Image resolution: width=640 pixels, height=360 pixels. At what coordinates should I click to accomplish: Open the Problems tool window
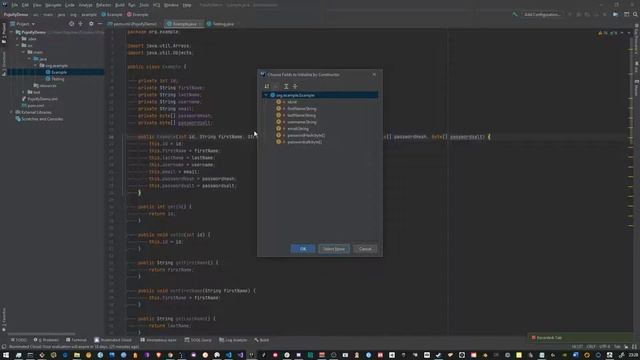(46, 340)
